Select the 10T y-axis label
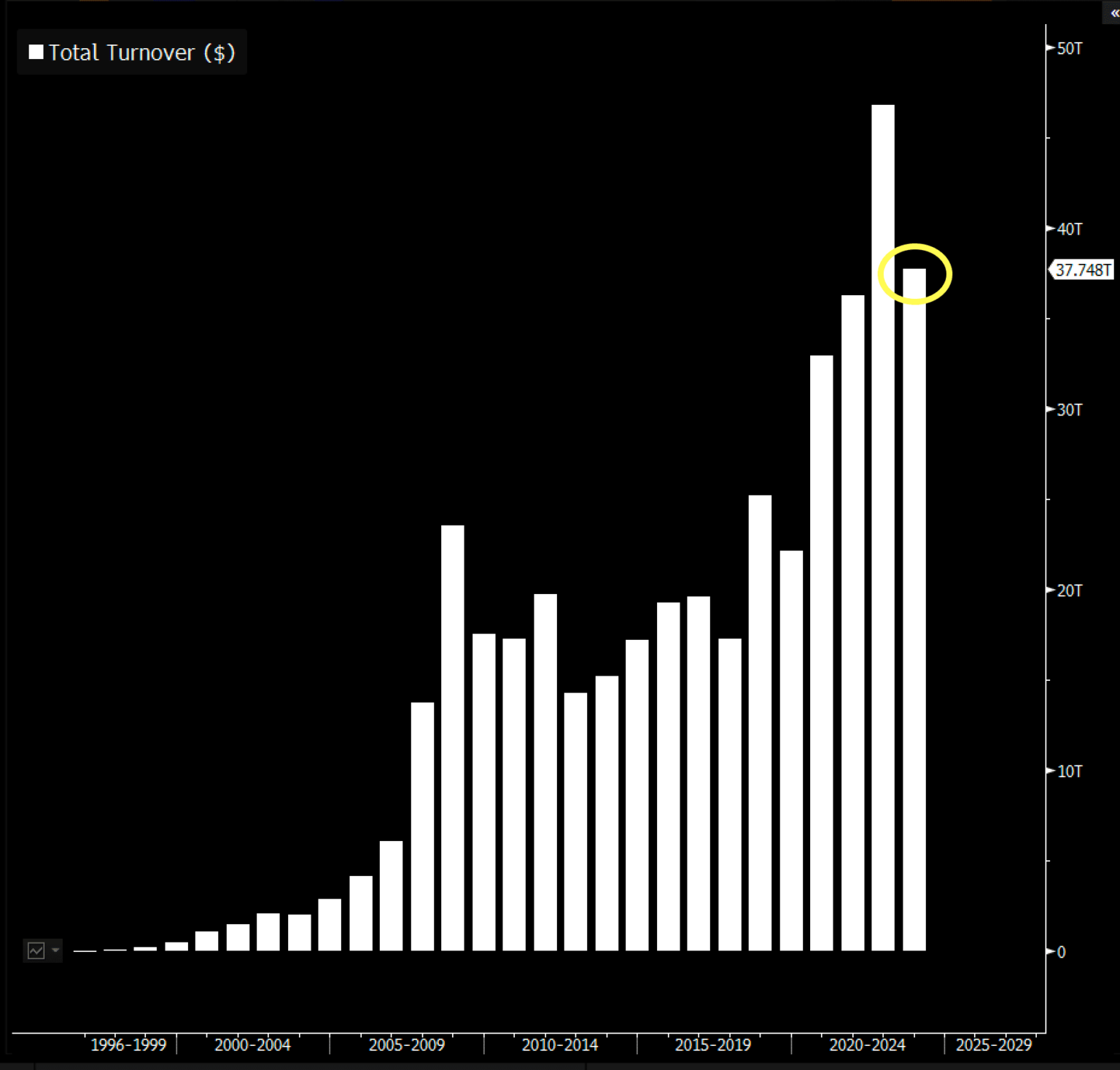The image size is (1120, 1070). [x=1069, y=771]
